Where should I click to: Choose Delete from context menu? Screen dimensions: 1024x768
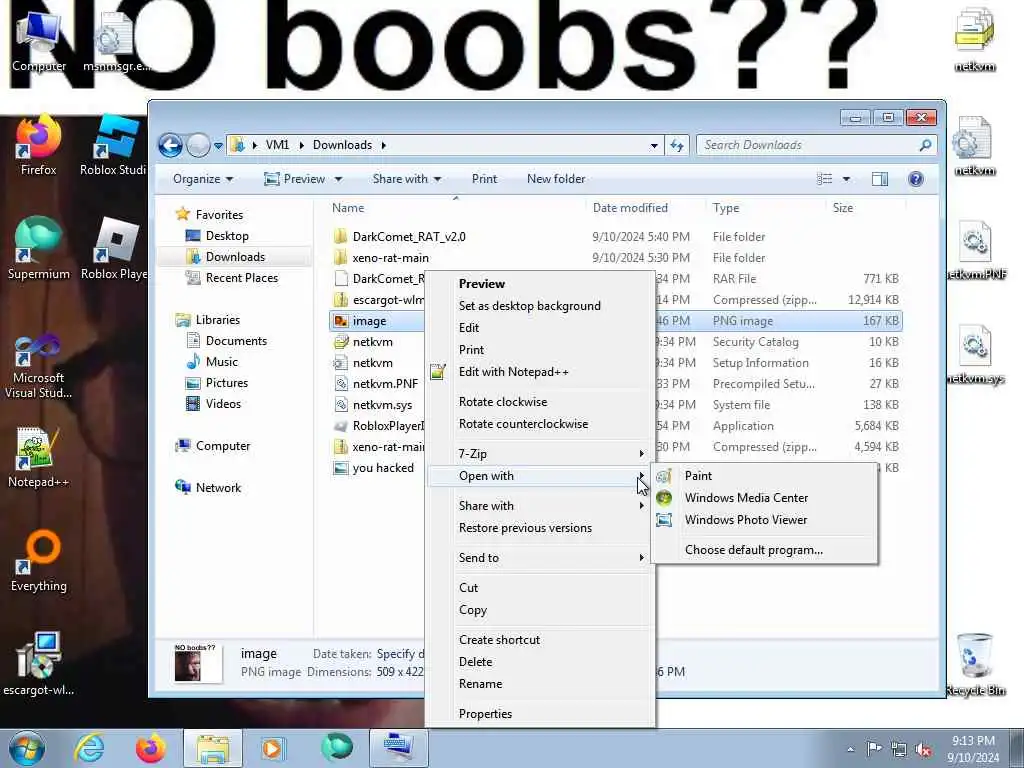[541, 662]
